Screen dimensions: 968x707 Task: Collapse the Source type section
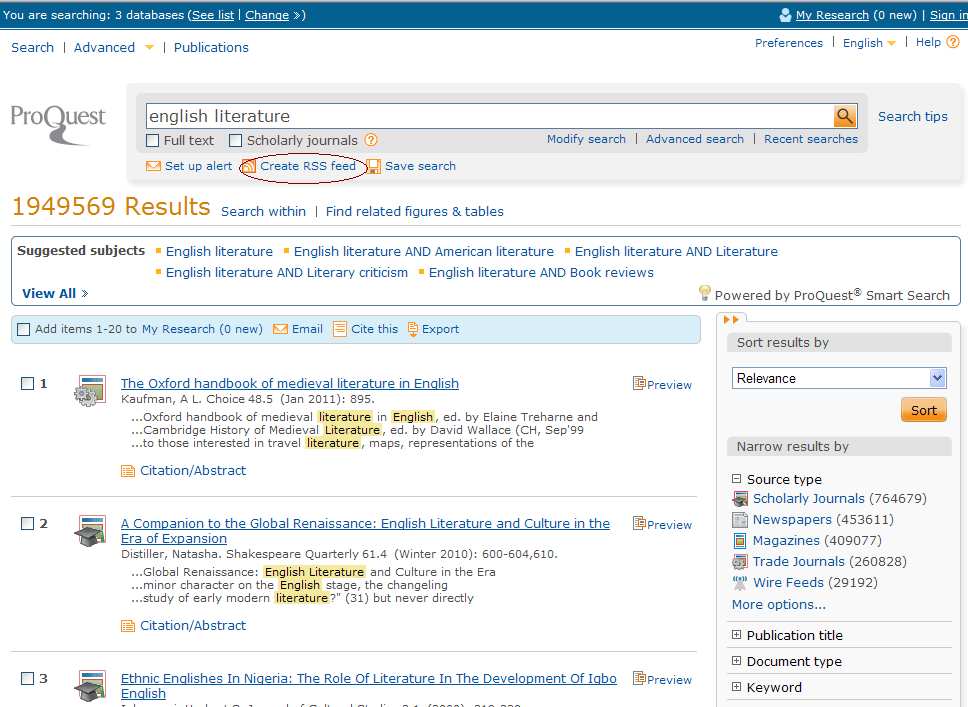[x=736, y=479]
